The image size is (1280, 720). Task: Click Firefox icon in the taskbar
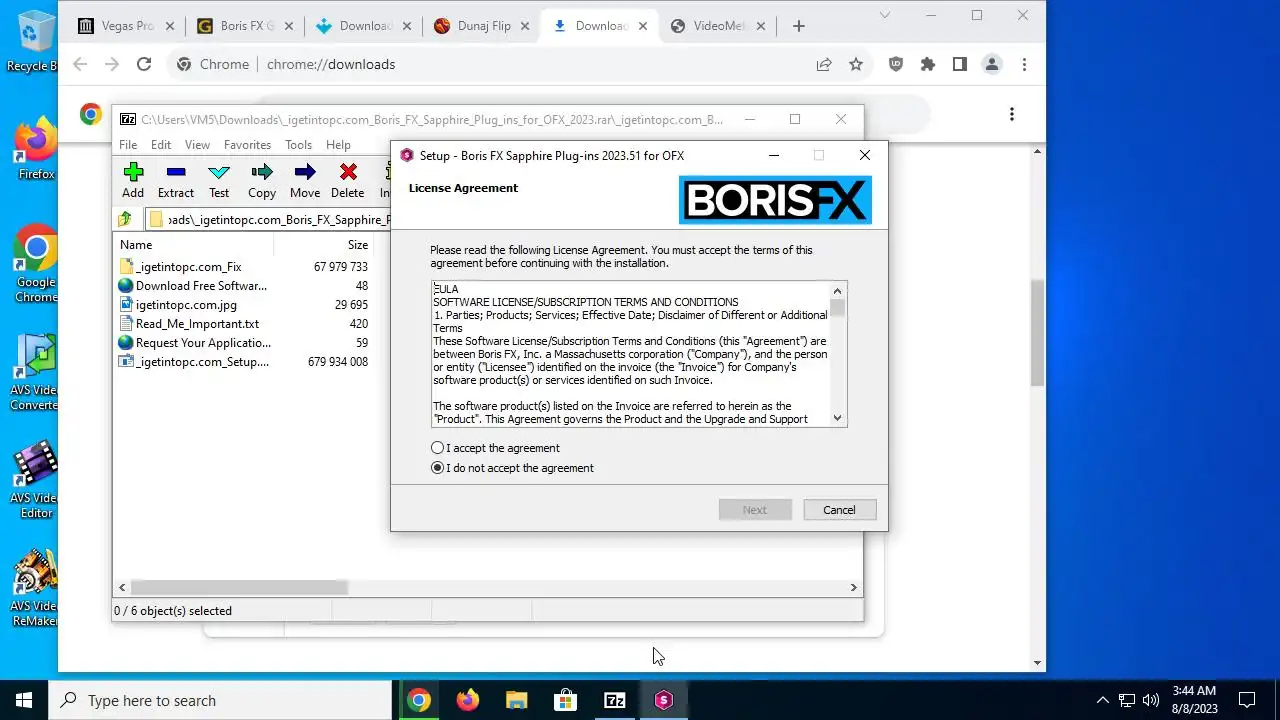pyautogui.click(x=468, y=700)
